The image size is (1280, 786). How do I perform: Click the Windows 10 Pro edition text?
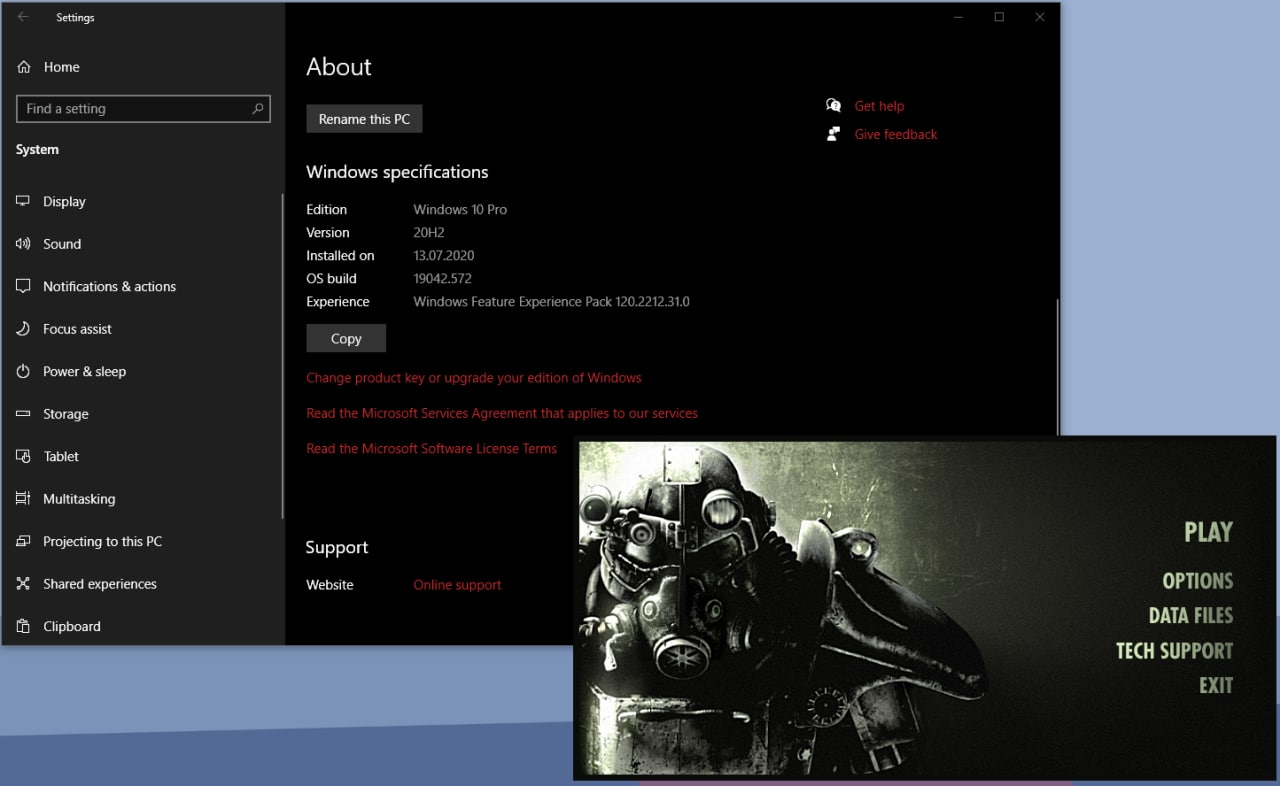tap(460, 210)
